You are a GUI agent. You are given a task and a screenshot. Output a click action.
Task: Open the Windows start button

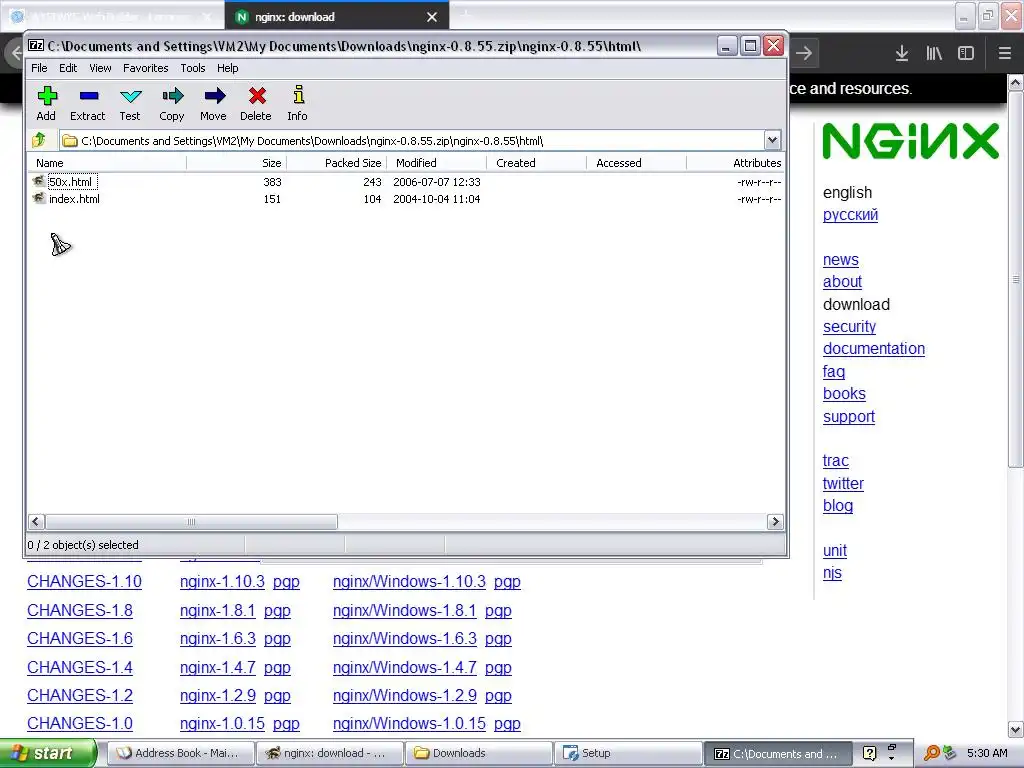[48, 753]
